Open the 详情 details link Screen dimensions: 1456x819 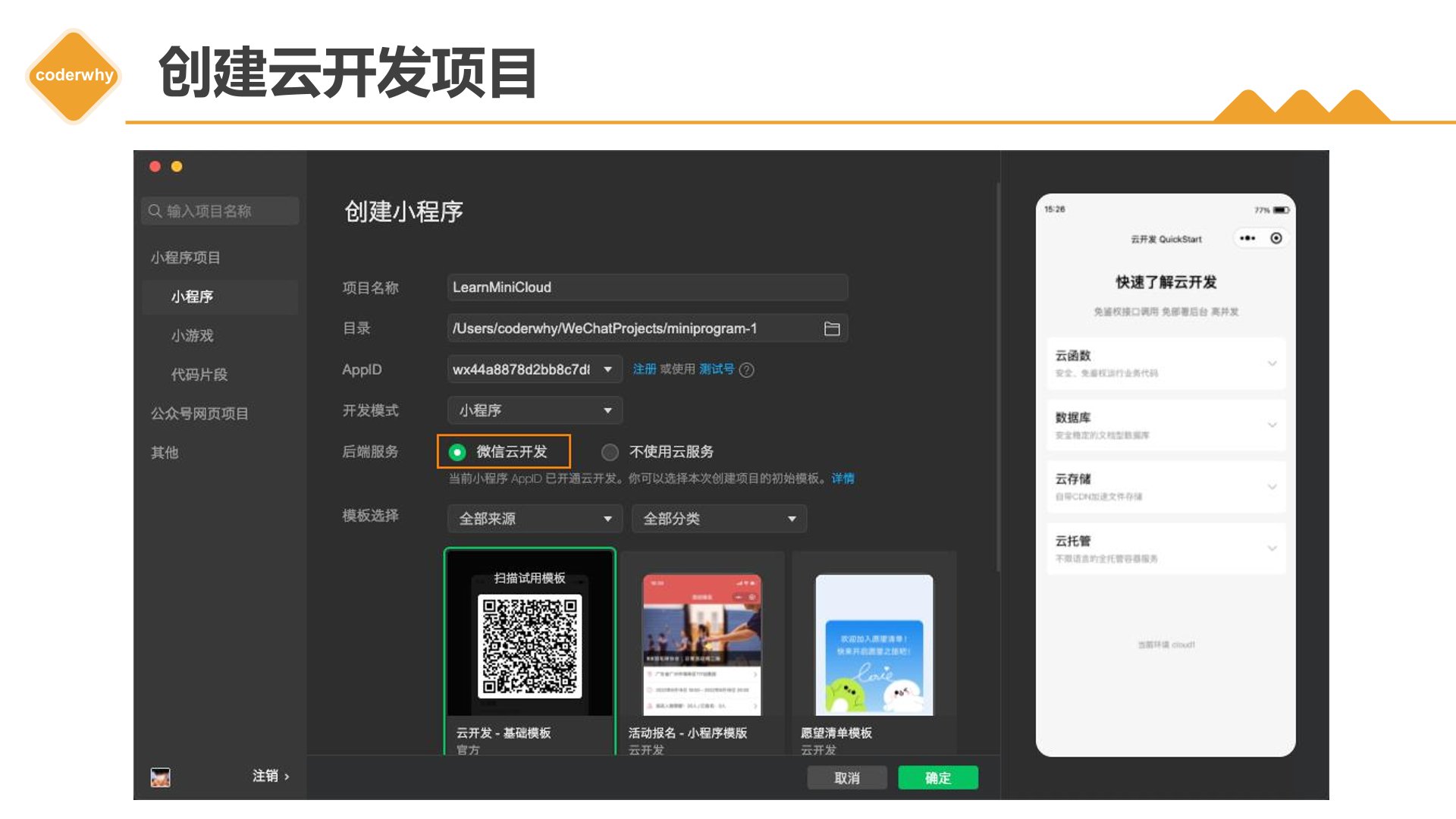pos(843,479)
